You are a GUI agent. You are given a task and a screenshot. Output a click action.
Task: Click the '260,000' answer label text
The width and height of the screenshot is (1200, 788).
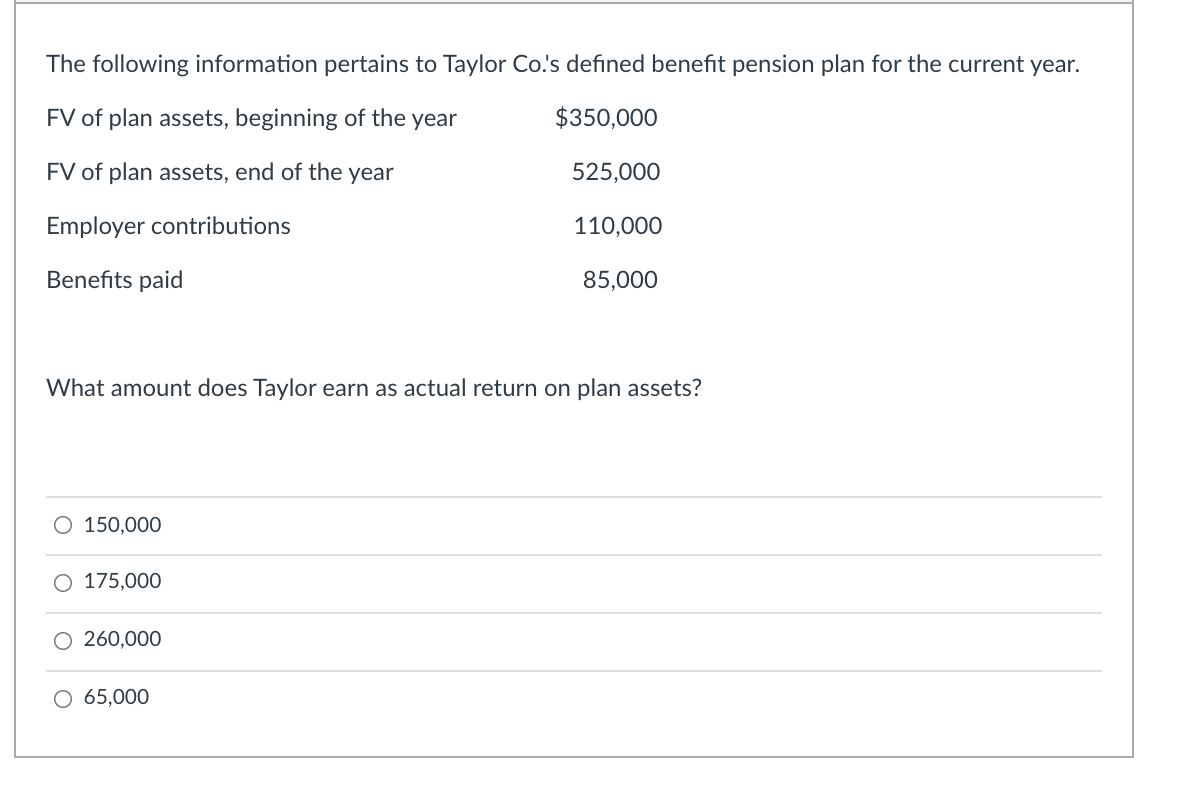[x=122, y=639]
